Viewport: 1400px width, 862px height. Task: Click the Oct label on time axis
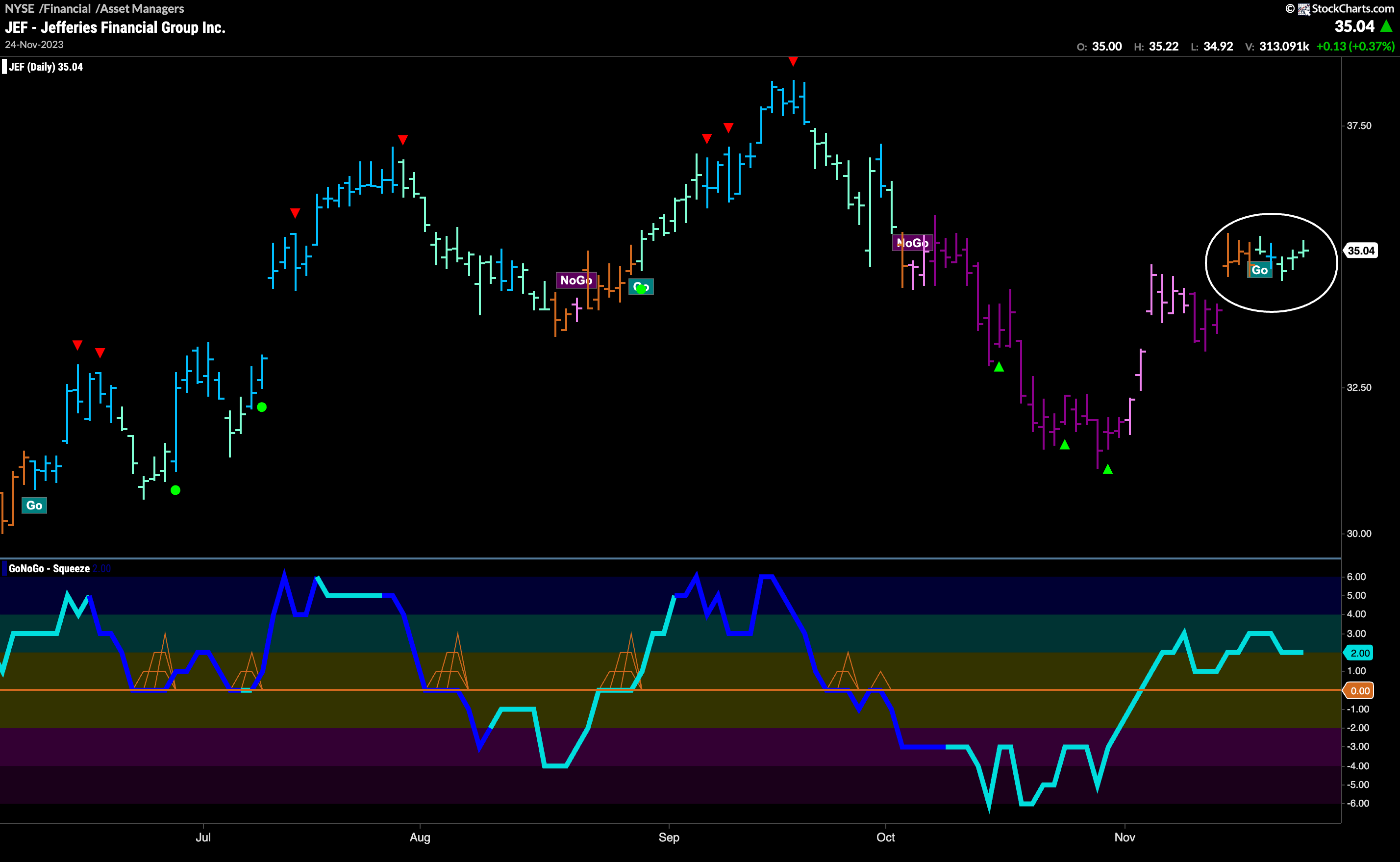pos(885,837)
